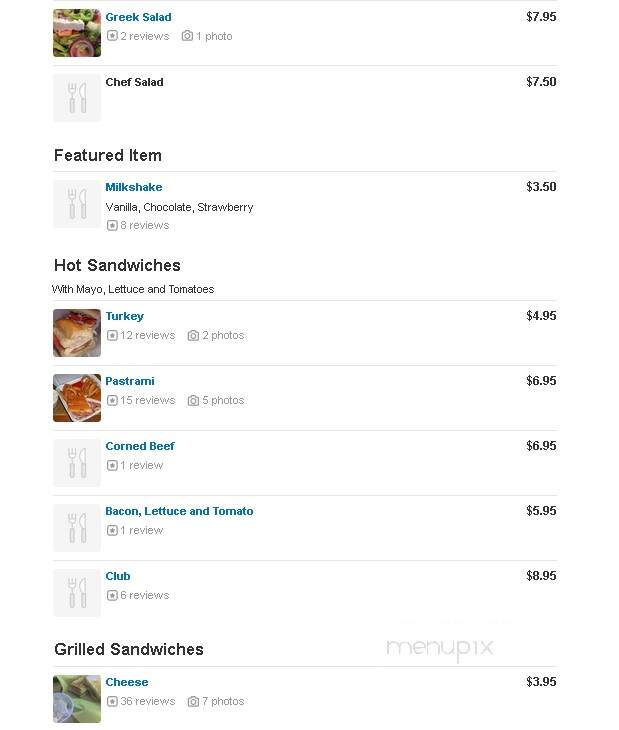Open the Bacon, Lettuce and Tomato link
The image size is (619, 730).
179,511
